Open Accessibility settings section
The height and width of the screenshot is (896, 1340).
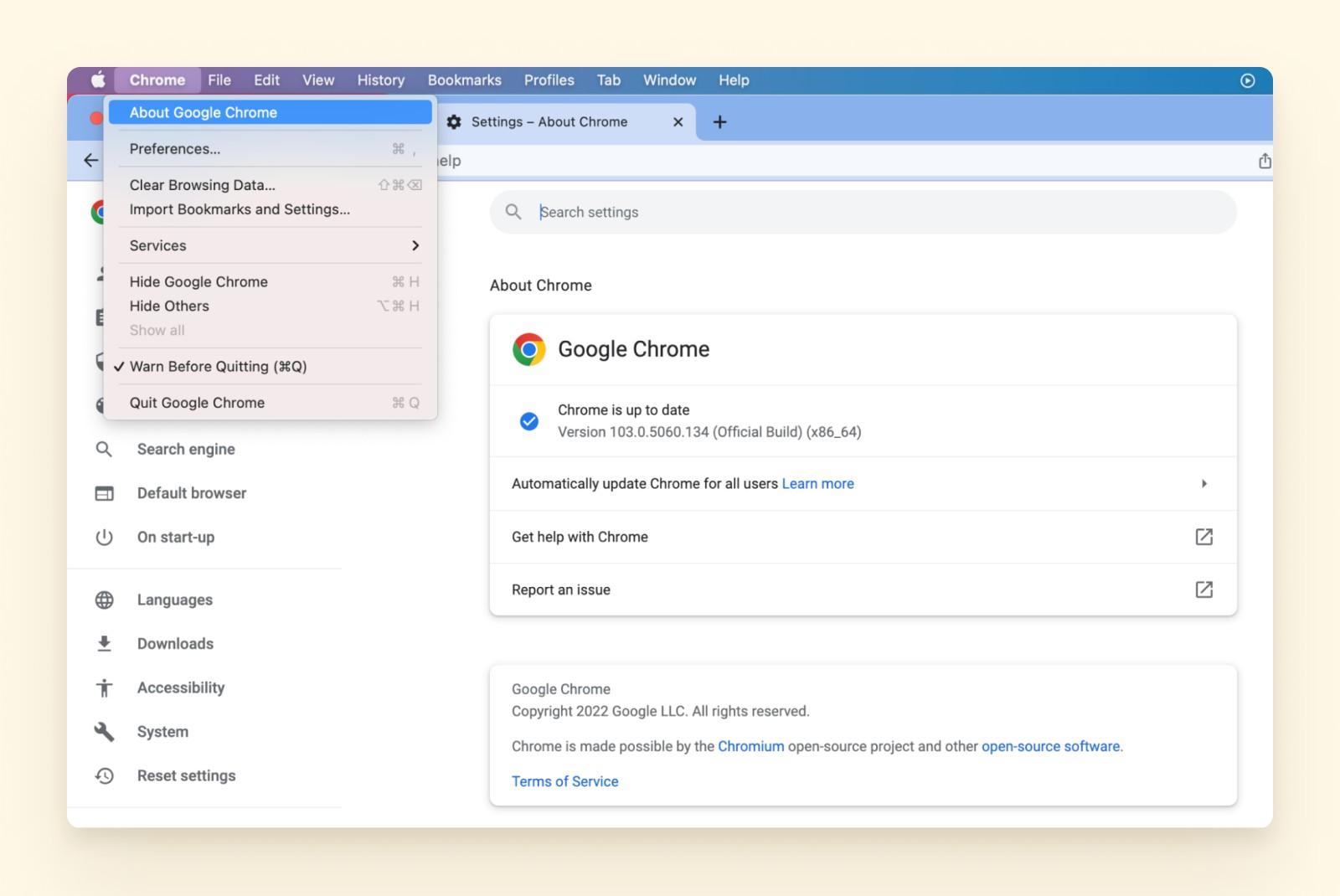[x=181, y=687]
